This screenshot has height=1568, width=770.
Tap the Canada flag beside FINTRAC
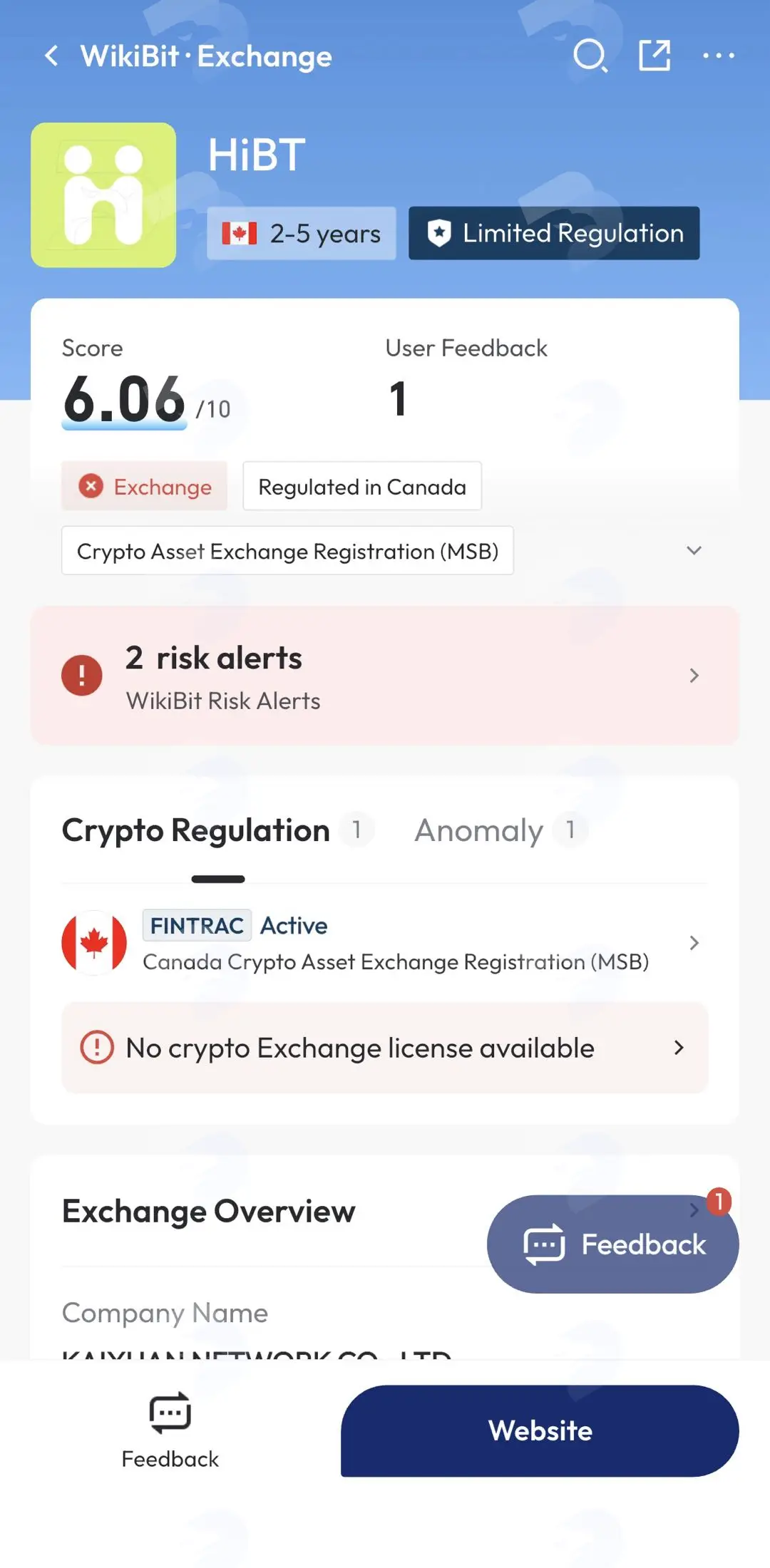coord(94,942)
